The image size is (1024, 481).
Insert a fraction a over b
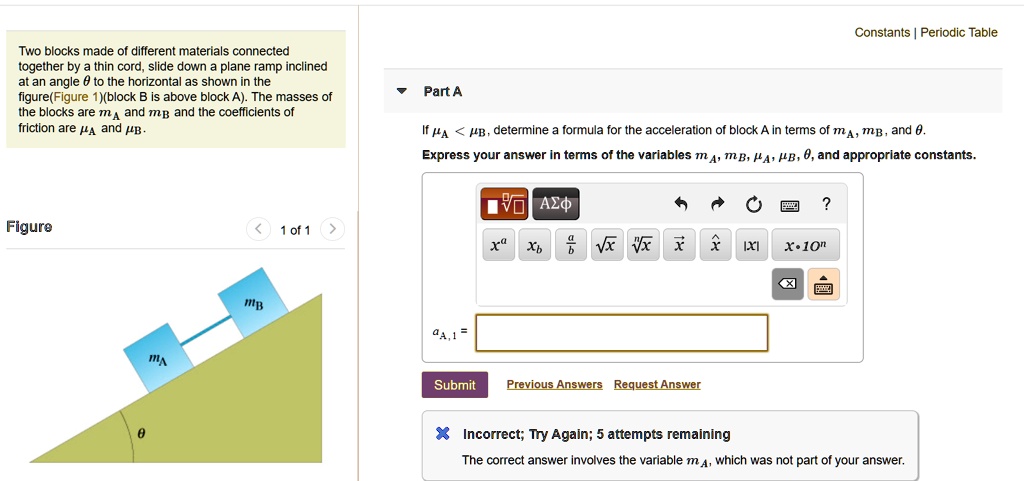point(571,246)
